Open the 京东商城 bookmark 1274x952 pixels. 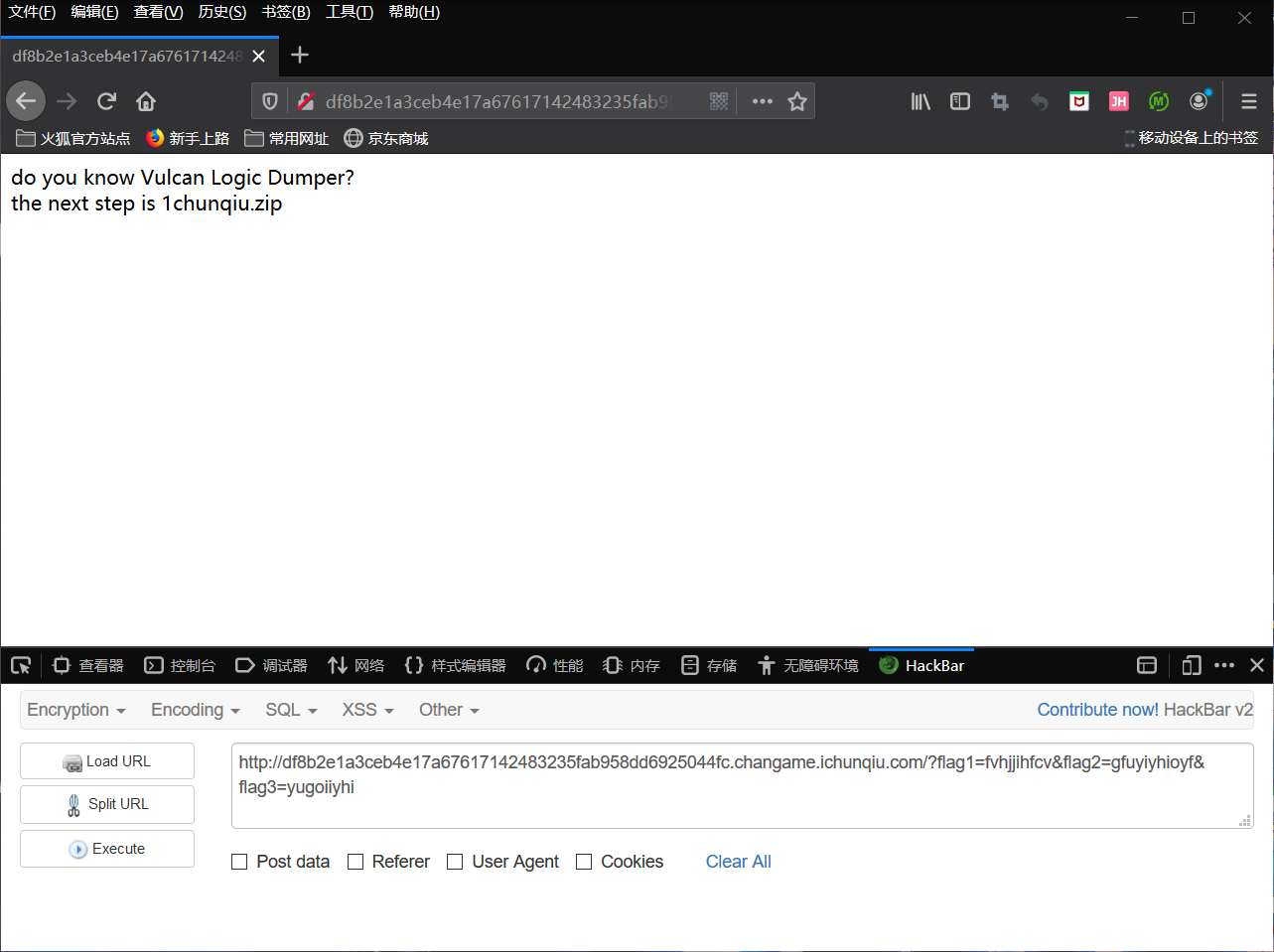tap(386, 138)
